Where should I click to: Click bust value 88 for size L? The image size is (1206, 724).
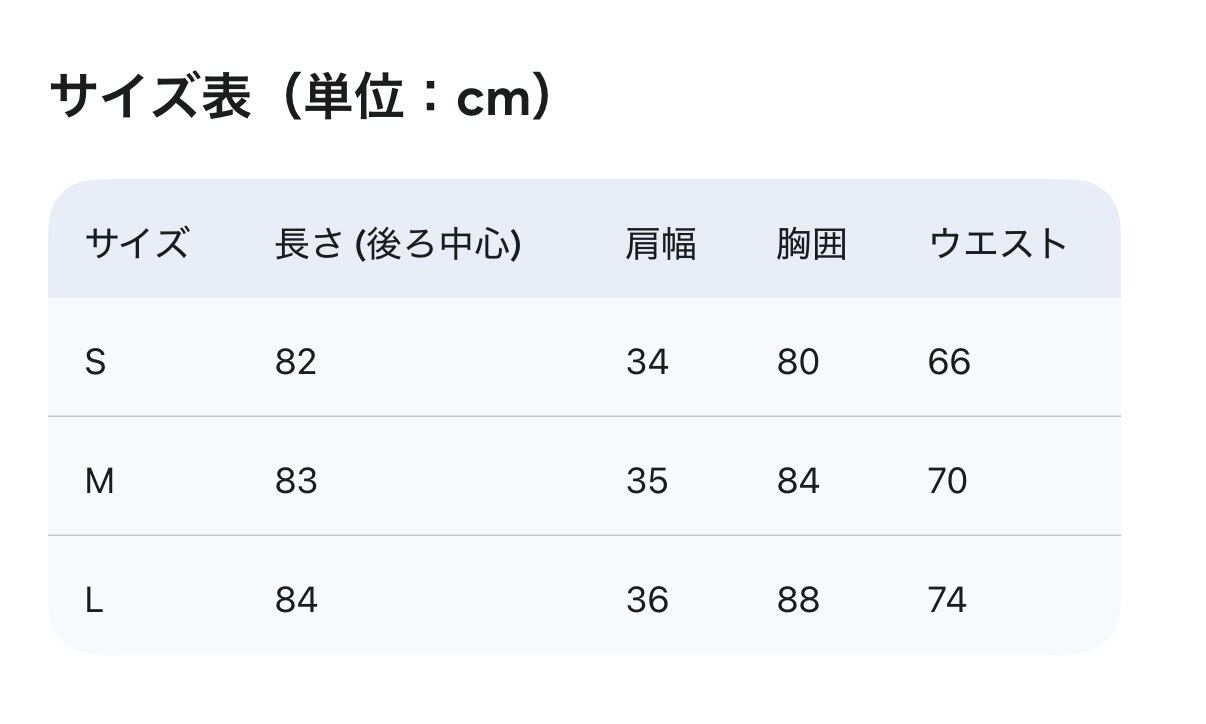797,600
